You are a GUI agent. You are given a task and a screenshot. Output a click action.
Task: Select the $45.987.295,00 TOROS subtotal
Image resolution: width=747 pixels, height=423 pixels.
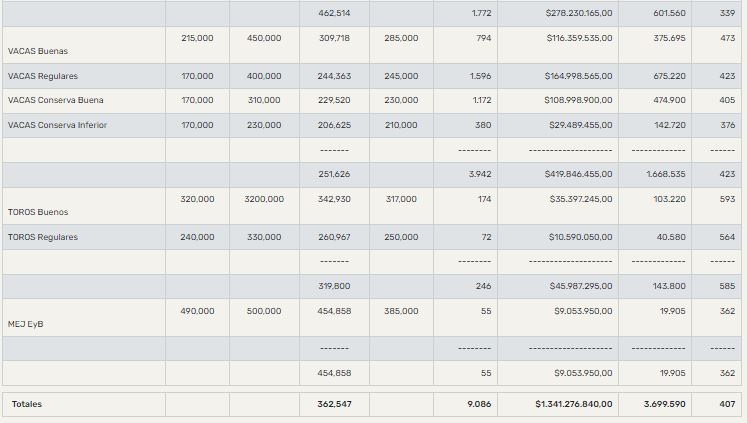(x=581, y=286)
